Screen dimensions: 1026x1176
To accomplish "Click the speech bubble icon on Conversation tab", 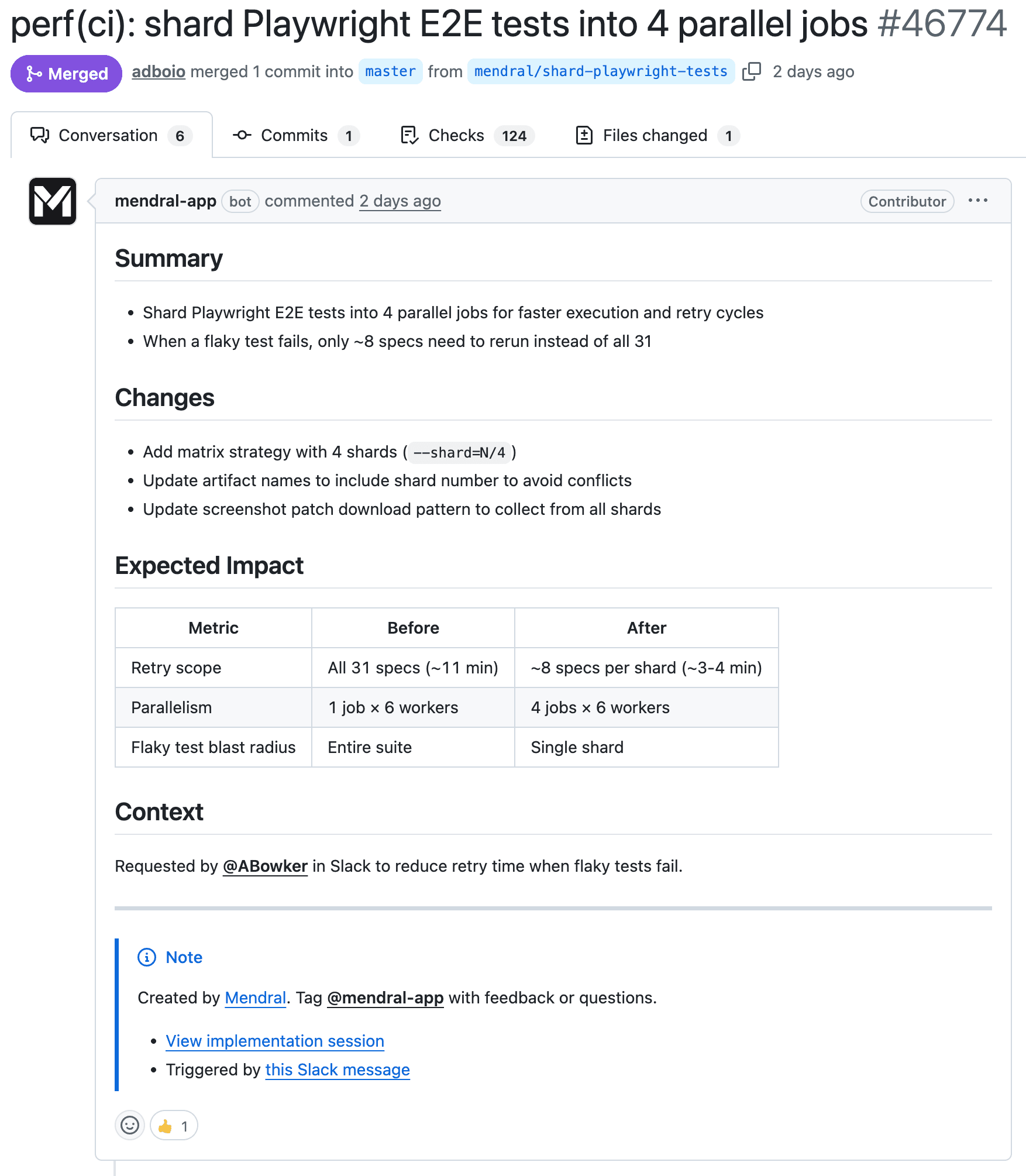I will [x=39, y=135].
